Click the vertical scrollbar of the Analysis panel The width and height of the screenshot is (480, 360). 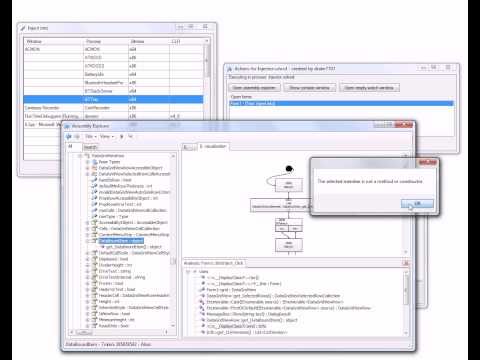(x=406, y=302)
